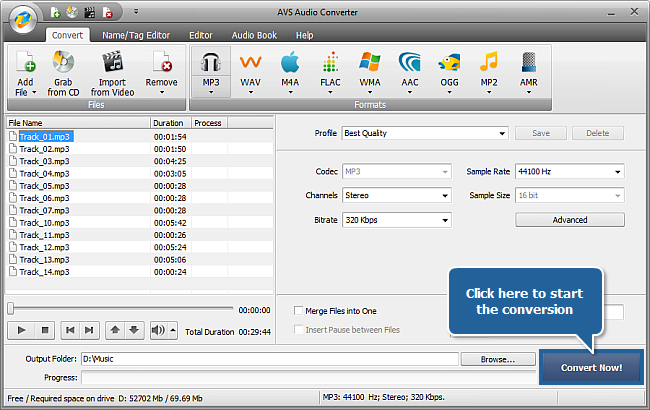Image resolution: width=650 pixels, height=410 pixels.
Task: Click the Add File ribbon icon
Action: (x=26, y=63)
